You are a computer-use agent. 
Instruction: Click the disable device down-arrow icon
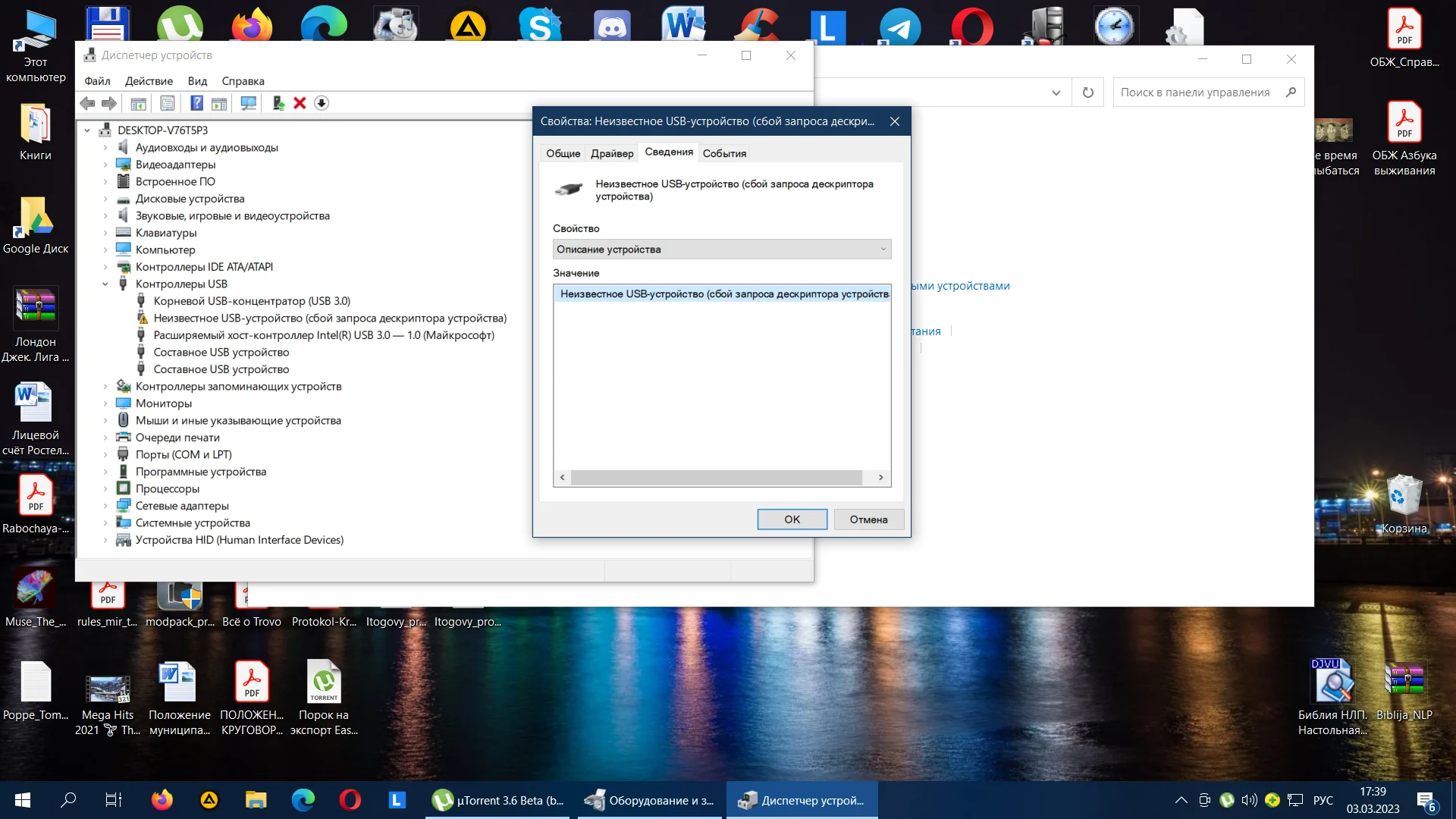(322, 103)
